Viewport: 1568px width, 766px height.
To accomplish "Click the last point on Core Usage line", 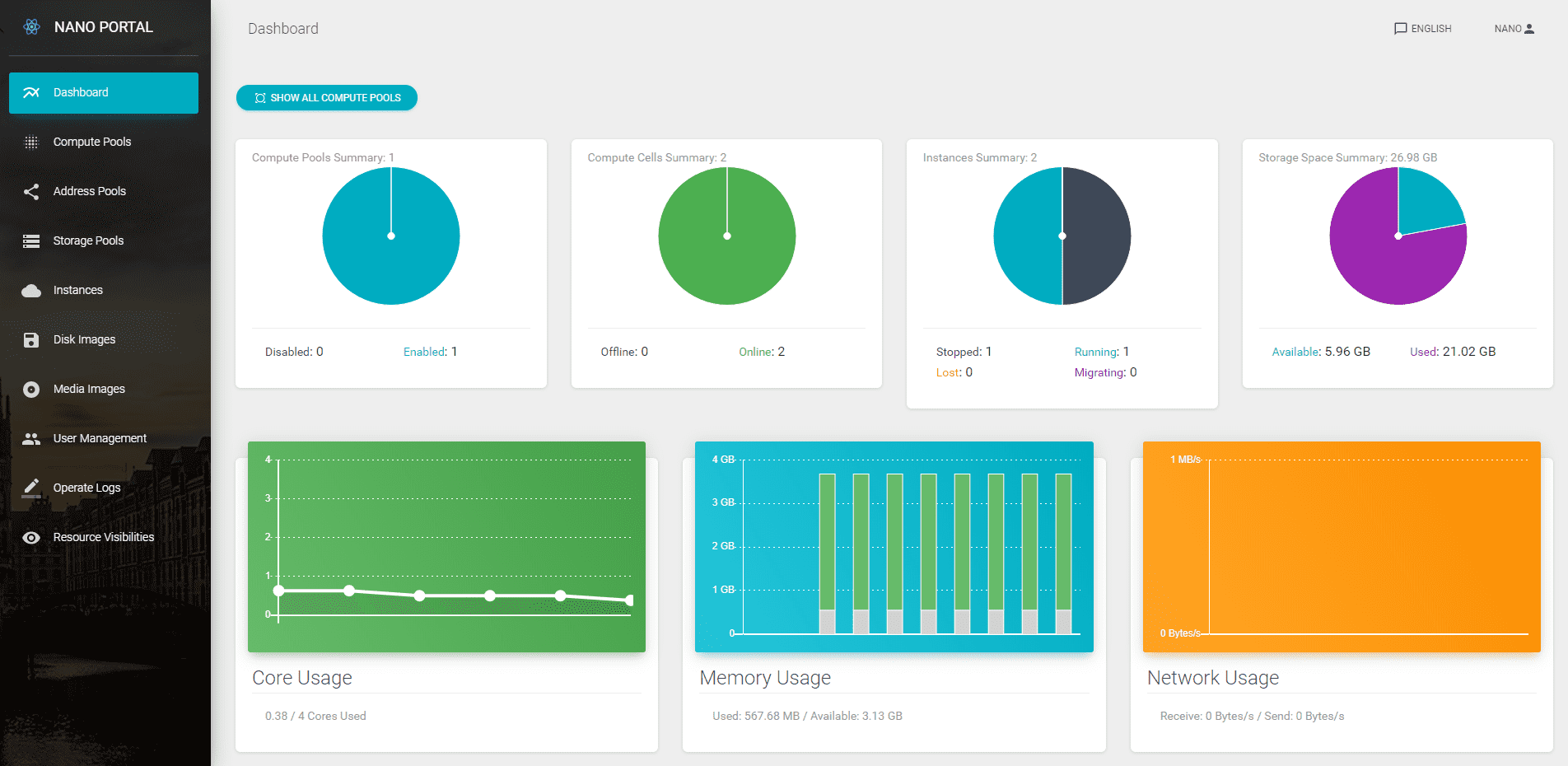I will click(630, 600).
